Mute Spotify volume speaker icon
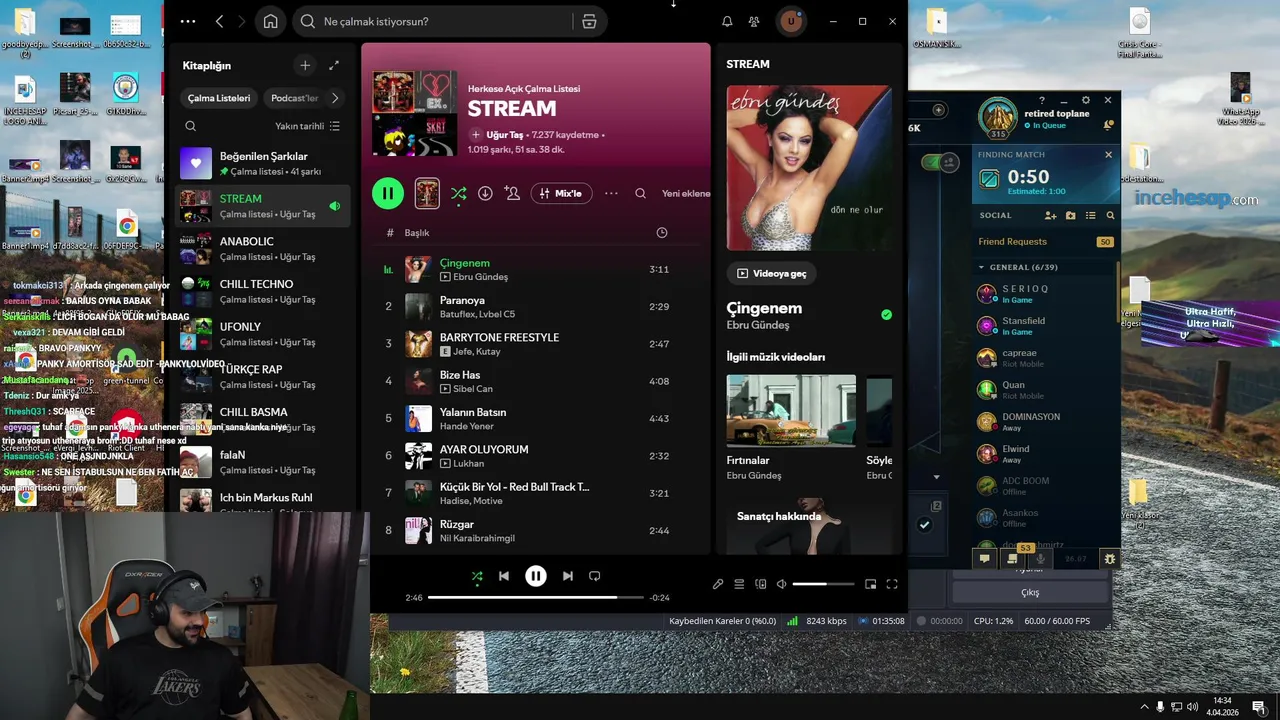This screenshot has height=720, width=1280. pyautogui.click(x=782, y=584)
